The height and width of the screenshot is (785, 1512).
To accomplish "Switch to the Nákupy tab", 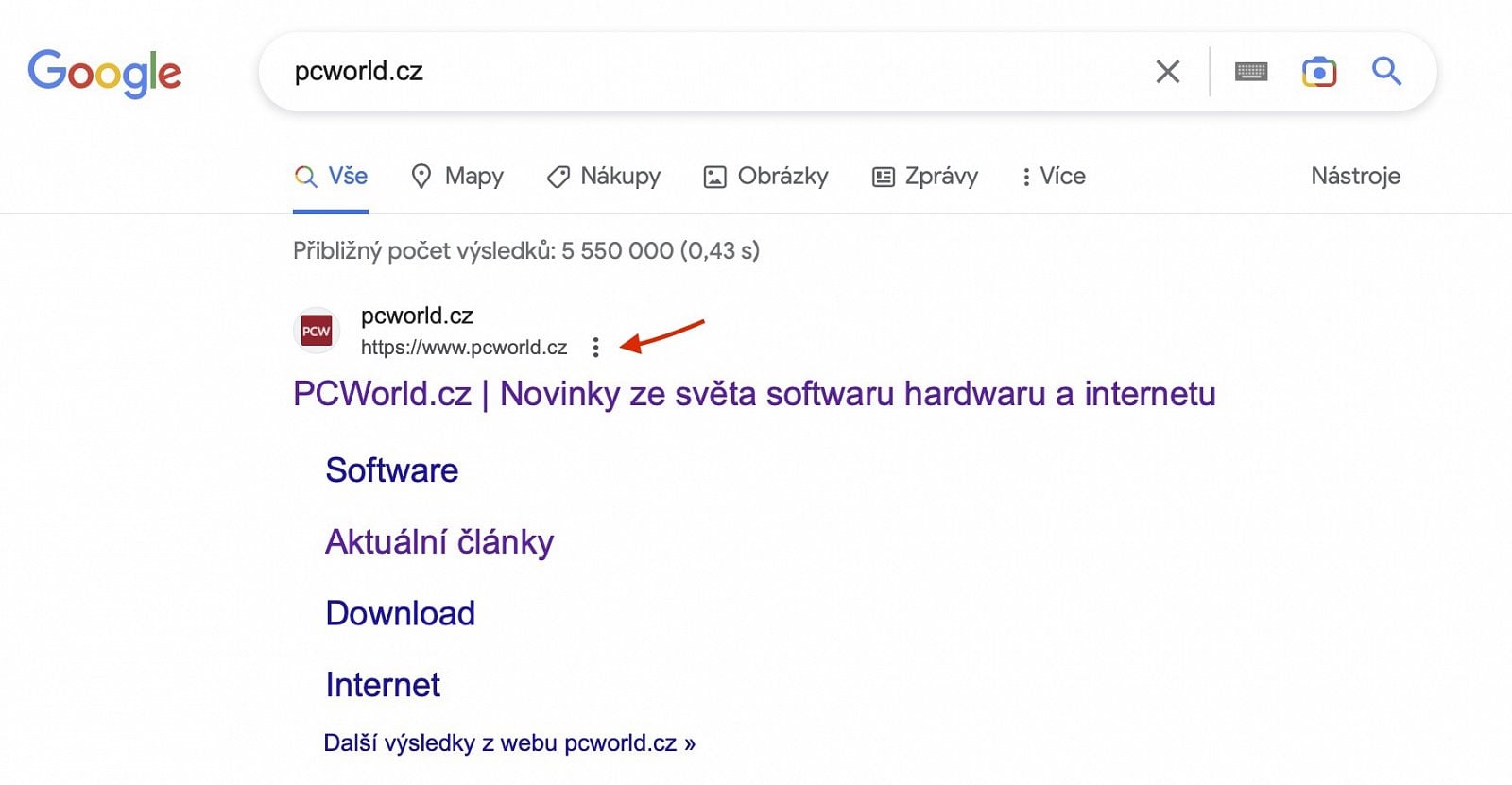I will click(x=604, y=177).
